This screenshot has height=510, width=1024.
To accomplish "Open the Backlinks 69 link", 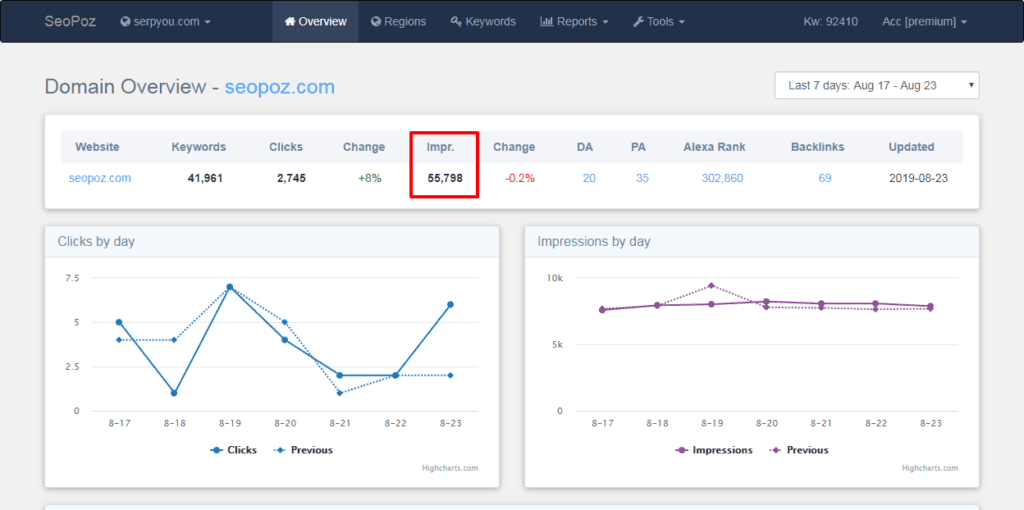I will (x=825, y=178).
